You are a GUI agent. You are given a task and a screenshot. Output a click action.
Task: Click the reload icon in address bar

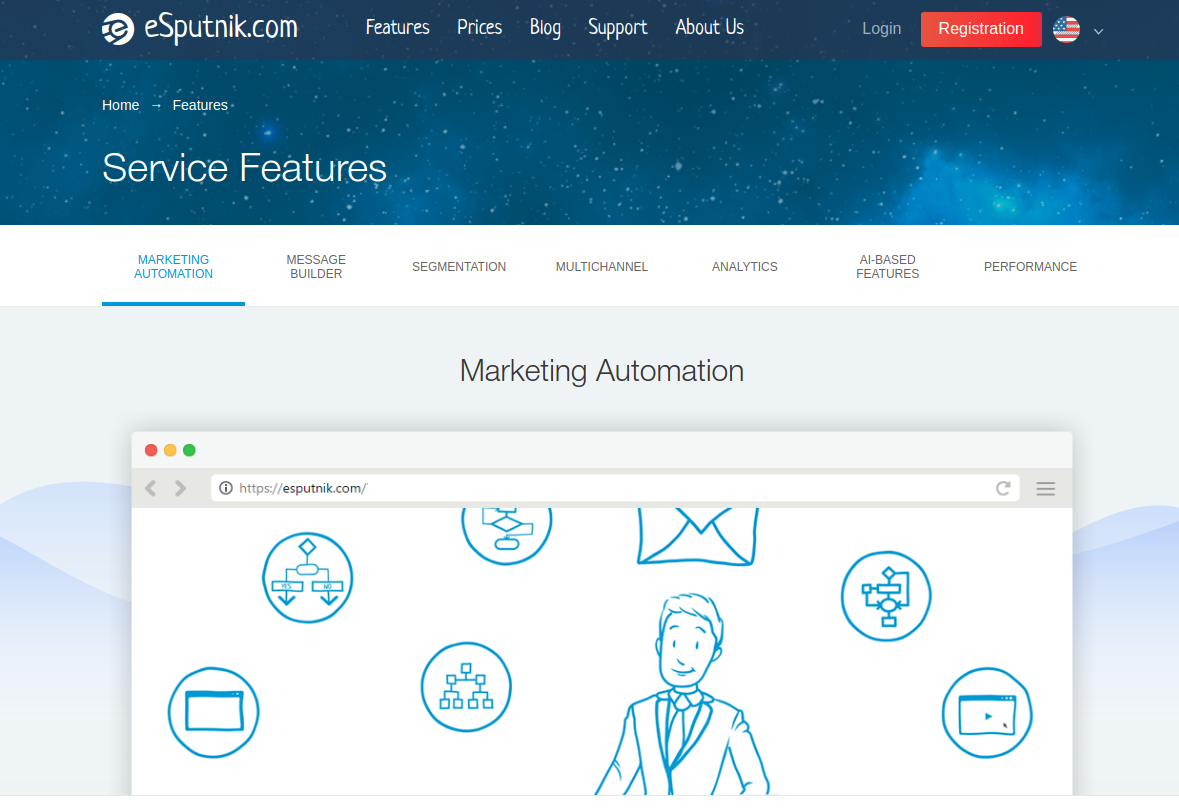click(1003, 488)
